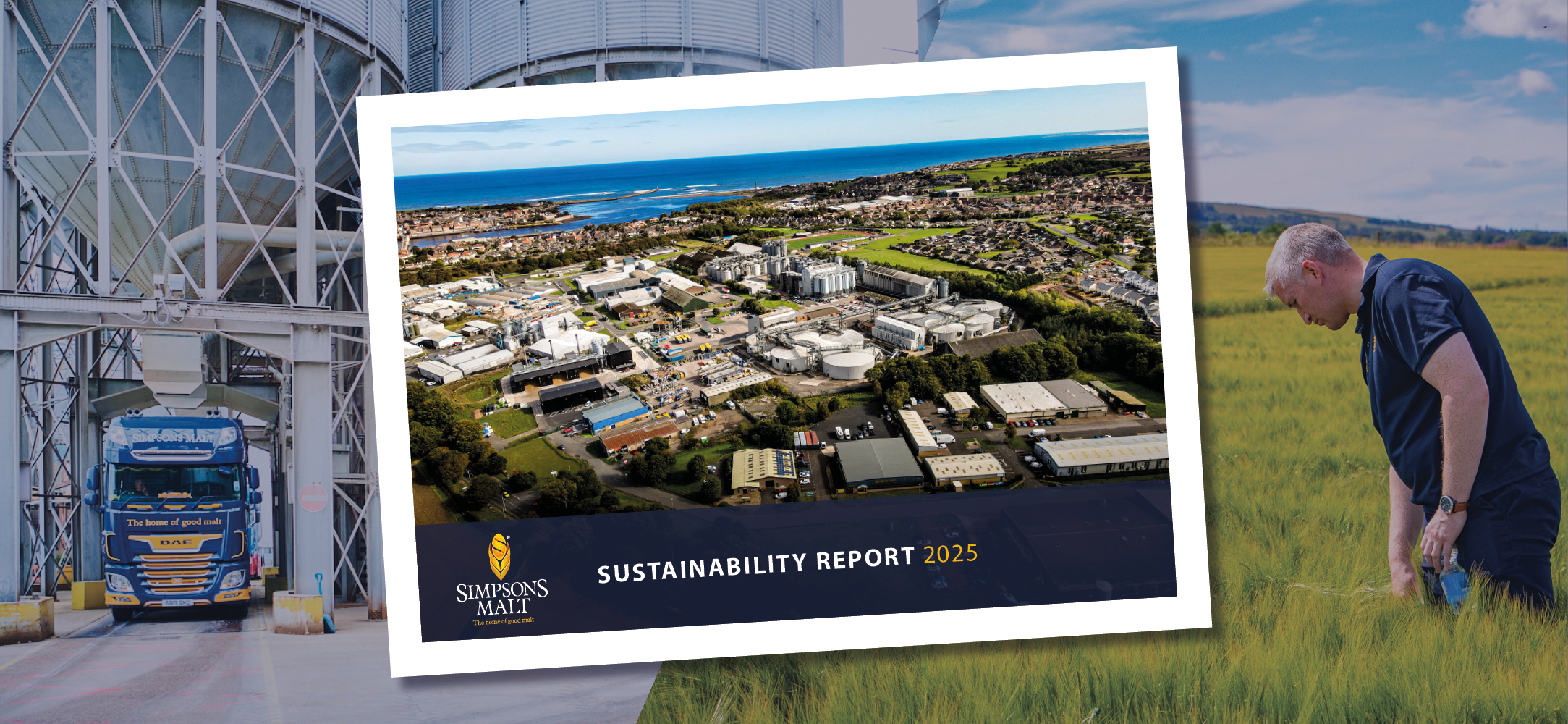Click the SUSTAINABILITY REPORT title text
1568x724 pixels.
point(756,565)
